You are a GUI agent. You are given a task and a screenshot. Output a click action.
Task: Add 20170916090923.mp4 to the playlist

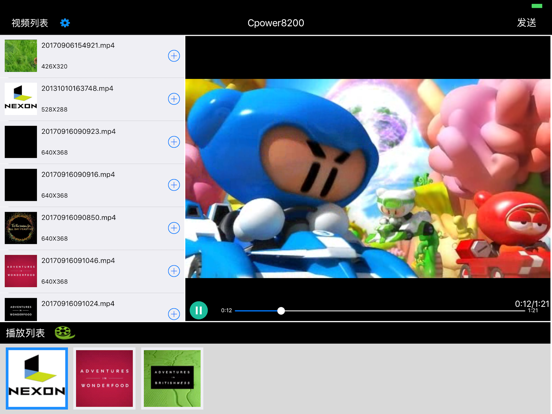174,142
